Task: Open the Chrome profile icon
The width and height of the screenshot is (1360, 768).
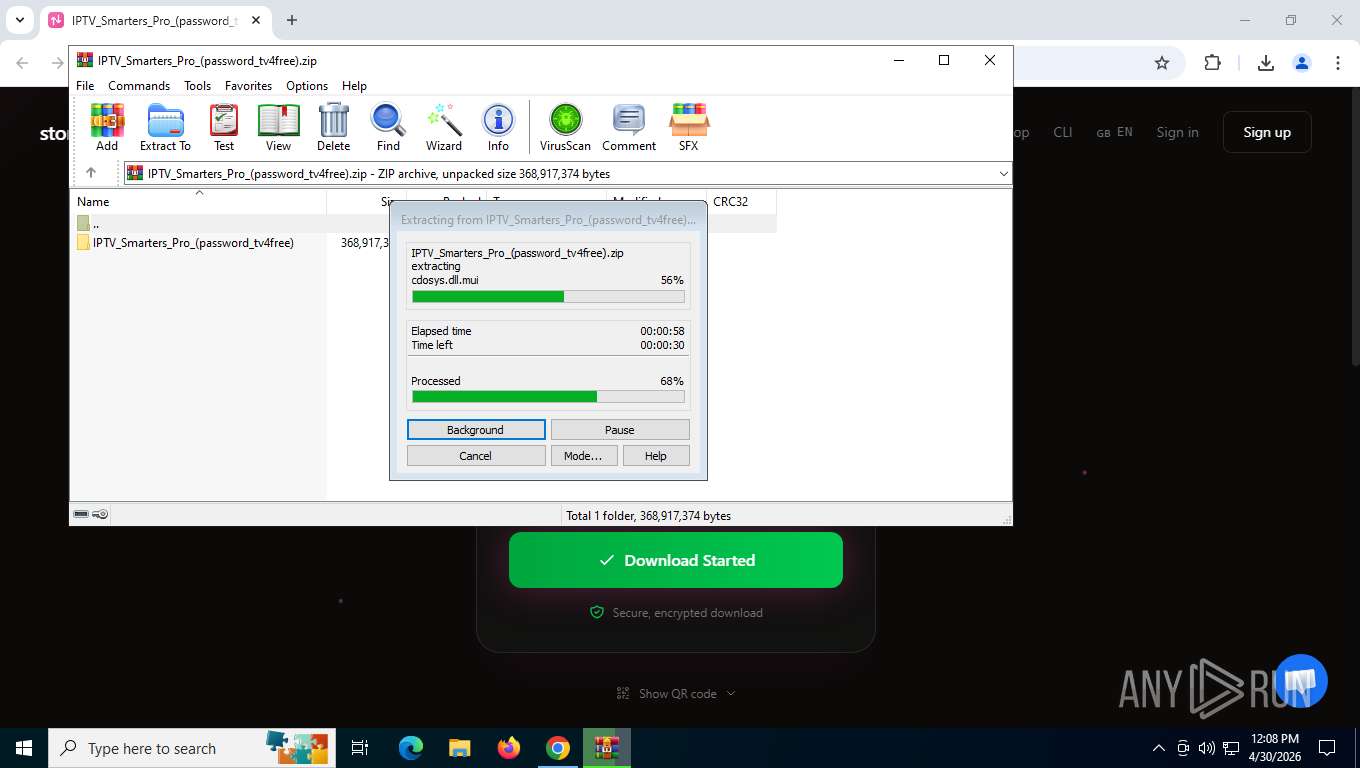Action: pos(1302,63)
